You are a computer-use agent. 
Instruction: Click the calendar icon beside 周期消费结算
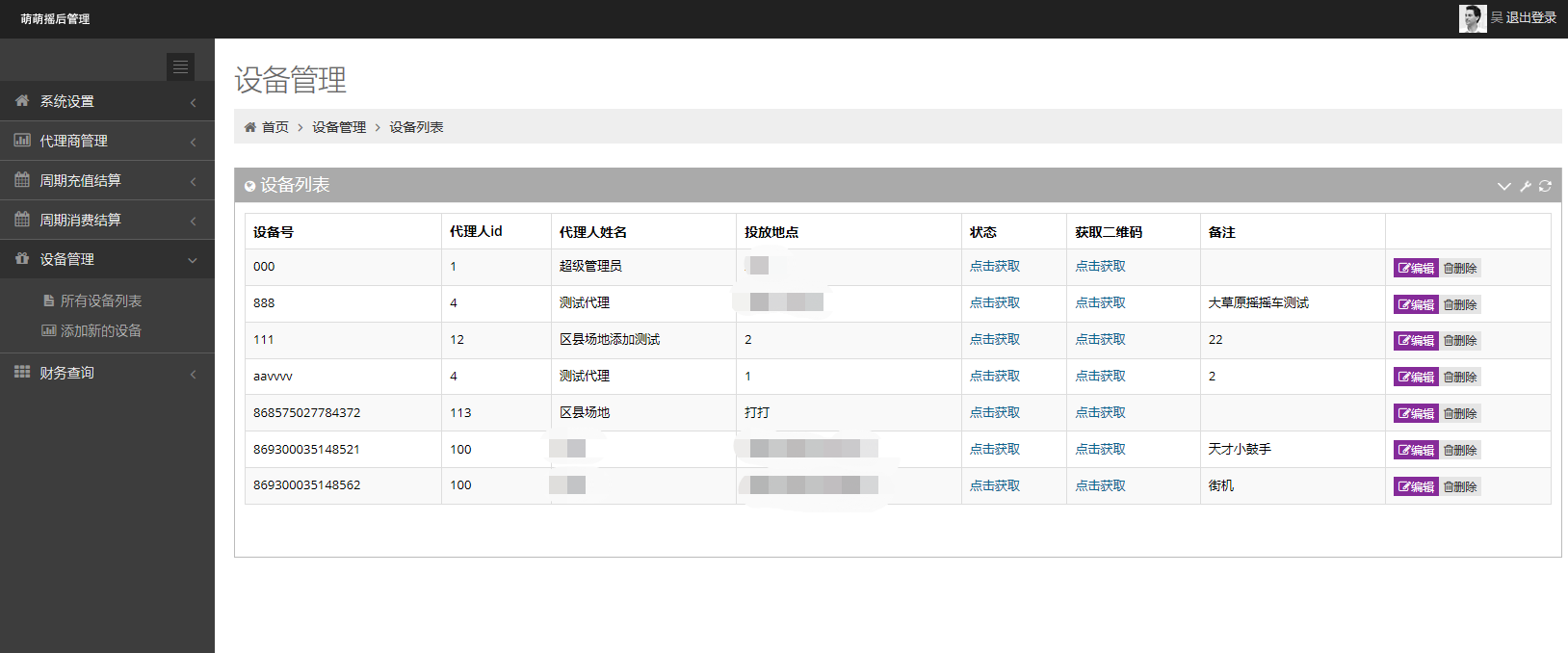(21, 219)
